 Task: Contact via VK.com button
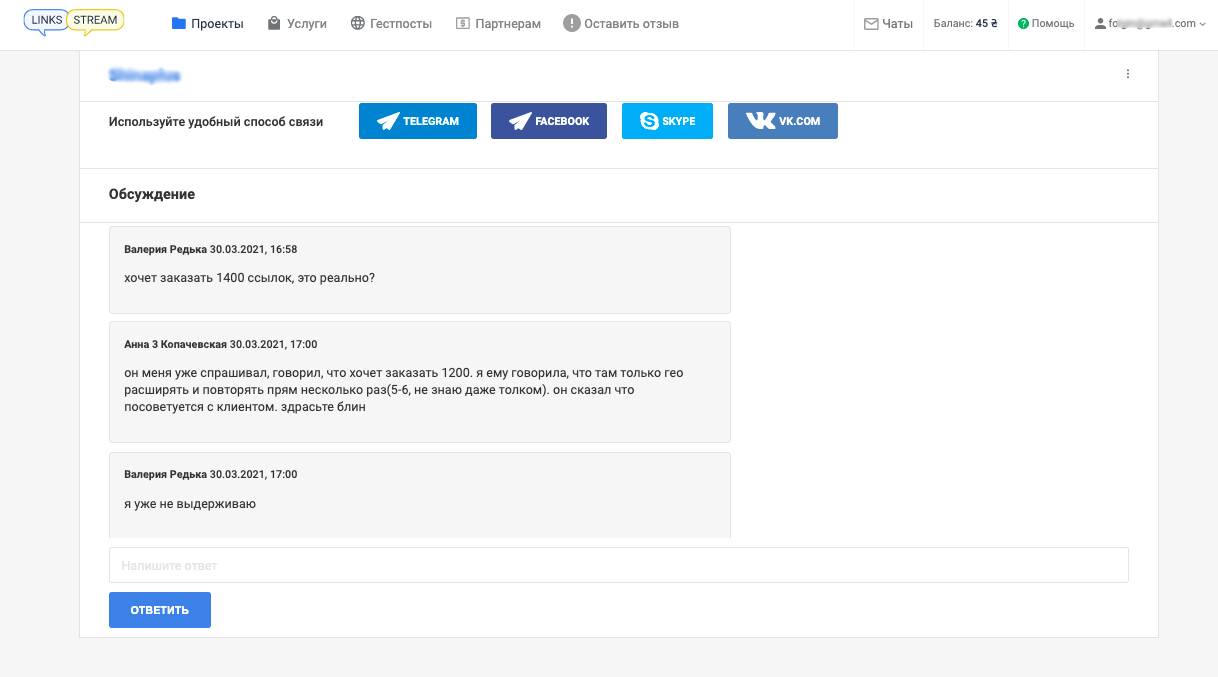[x=782, y=121]
